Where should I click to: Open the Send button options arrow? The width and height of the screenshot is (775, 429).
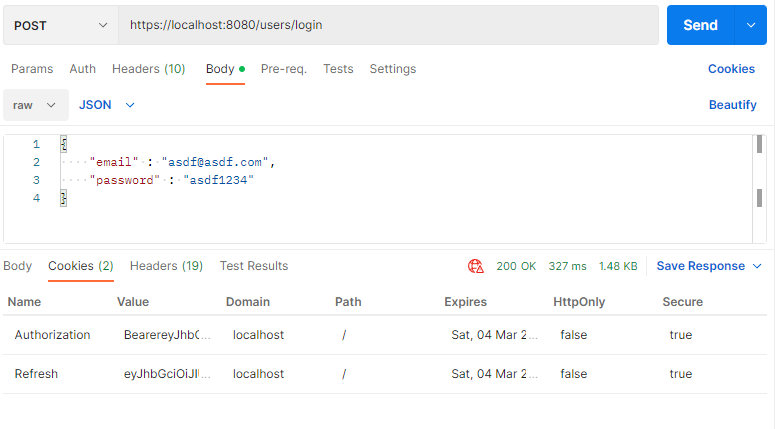[751, 25]
